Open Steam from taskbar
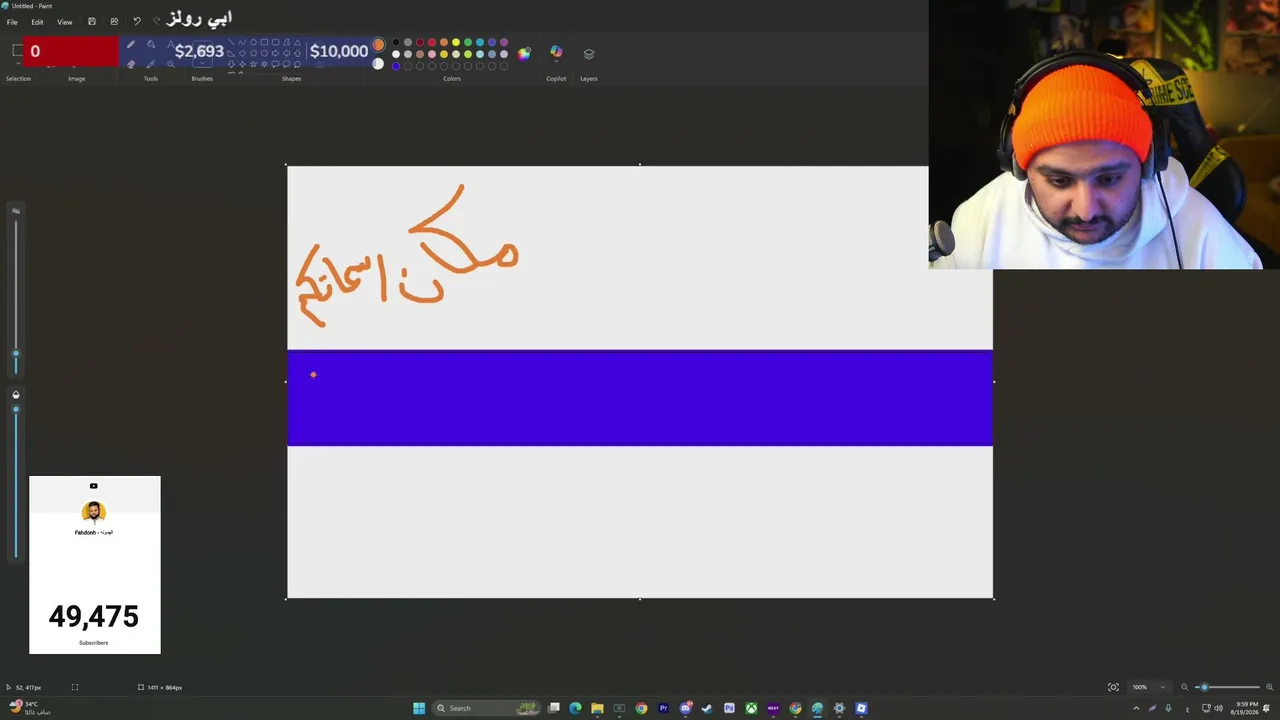 pyautogui.click(x=707, y=708)
